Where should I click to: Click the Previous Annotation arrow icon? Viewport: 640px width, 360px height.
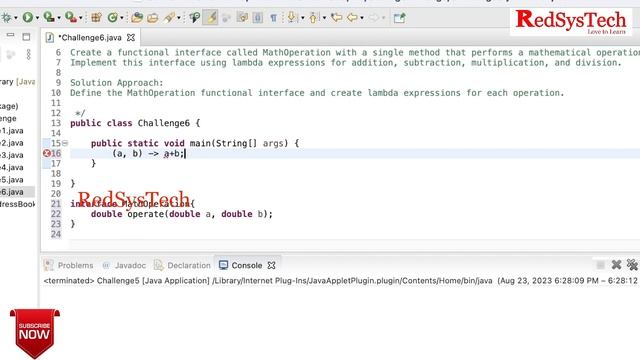pyautogui.click(x=313, y=18)
